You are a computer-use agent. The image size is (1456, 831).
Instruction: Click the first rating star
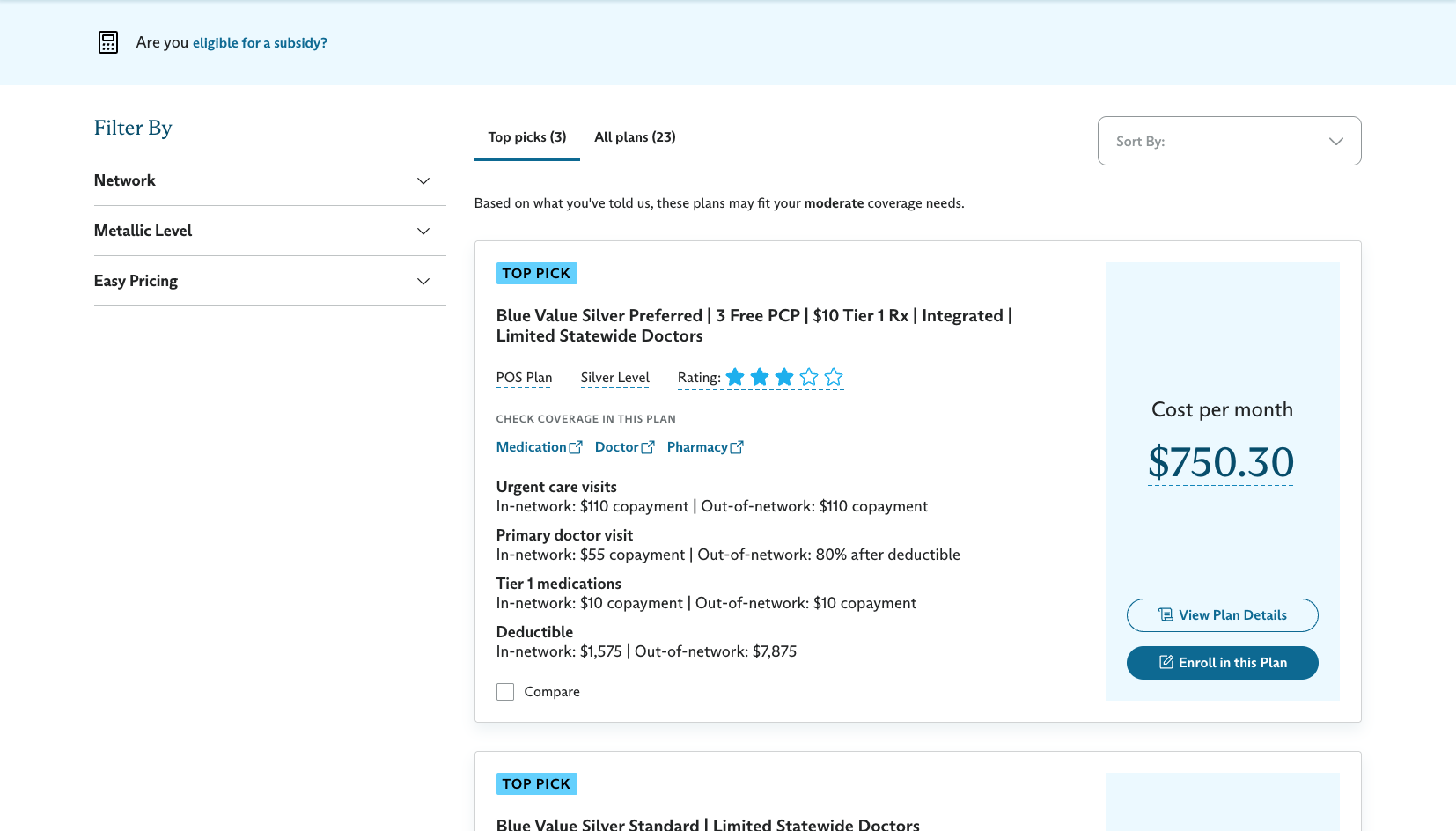(735, 377)
